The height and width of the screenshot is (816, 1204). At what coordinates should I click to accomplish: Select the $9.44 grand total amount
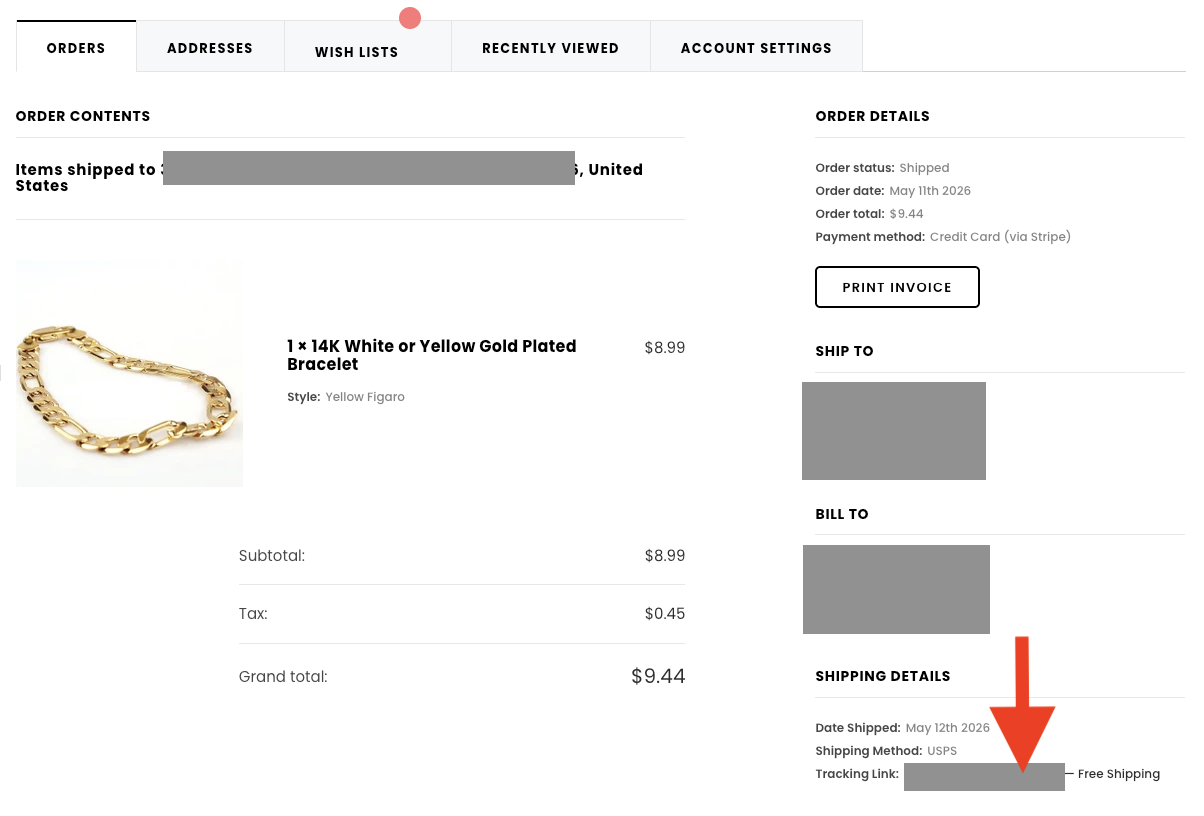coord(658,676)
